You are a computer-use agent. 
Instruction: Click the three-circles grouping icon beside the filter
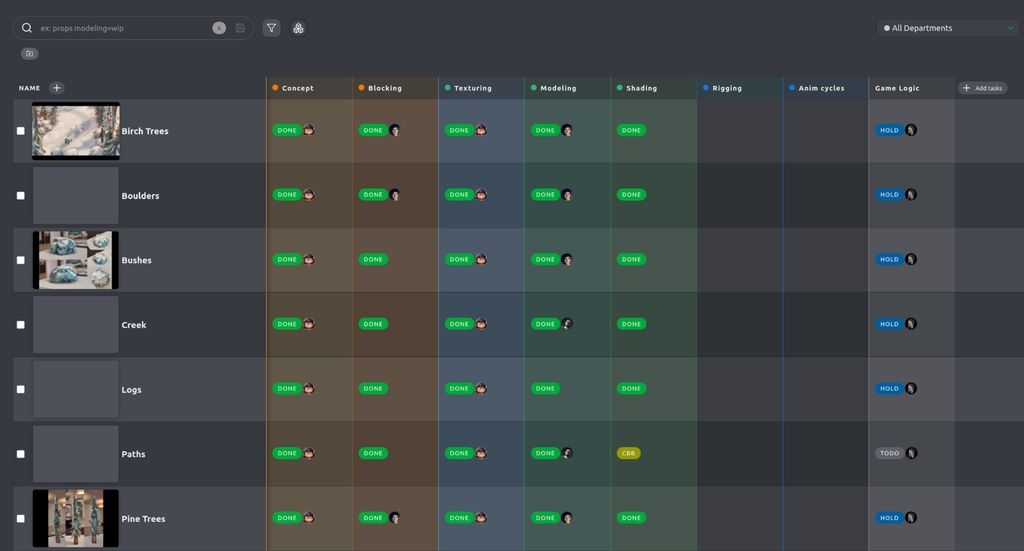click(x=298, y=28)
